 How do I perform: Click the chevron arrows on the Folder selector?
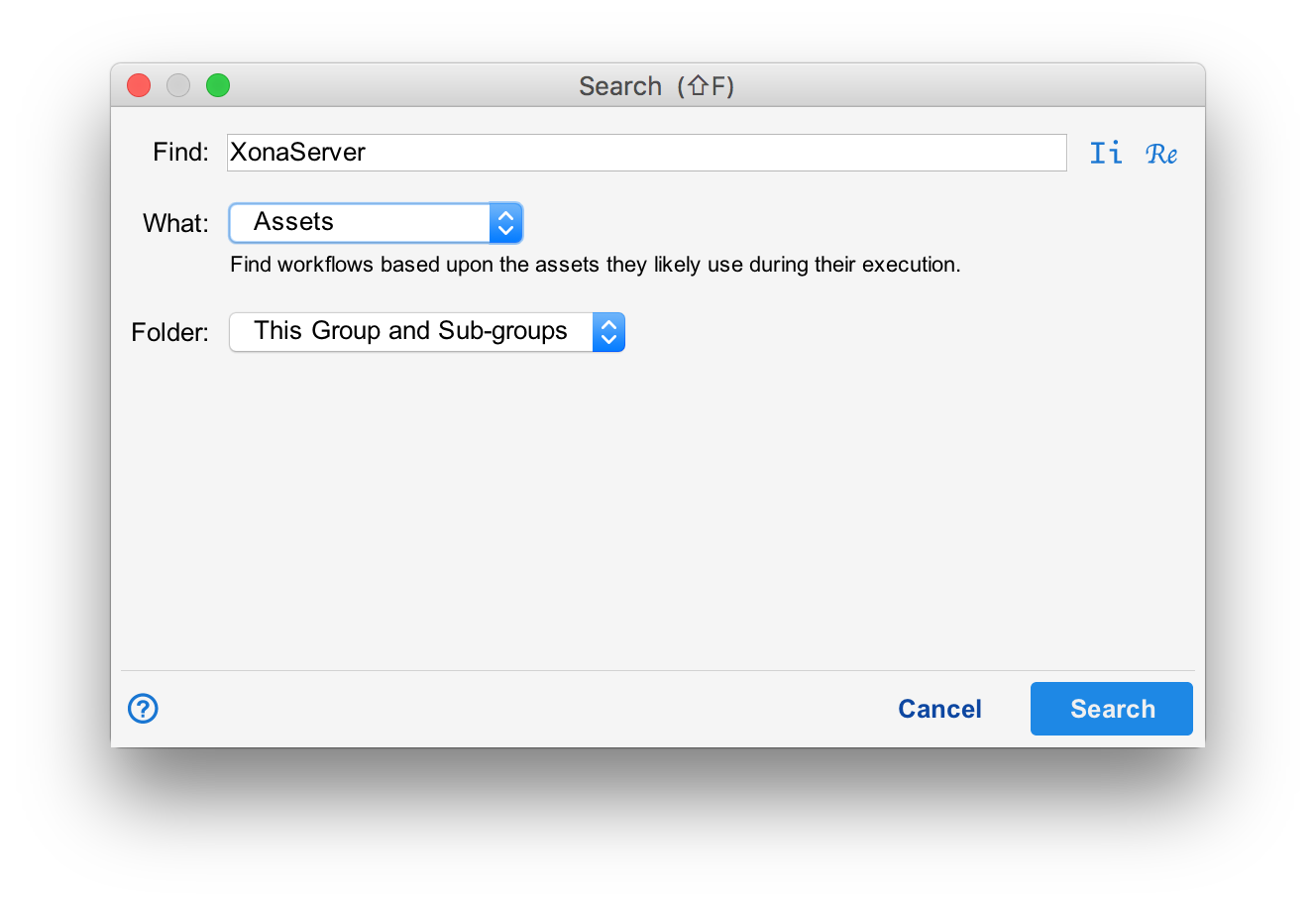pos(608,331)
